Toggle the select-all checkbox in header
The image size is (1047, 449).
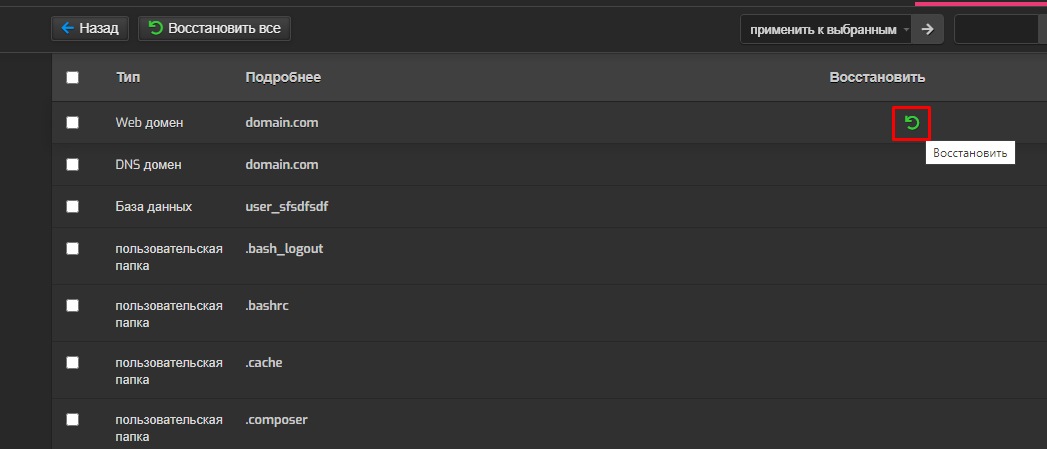click(73, 78)
